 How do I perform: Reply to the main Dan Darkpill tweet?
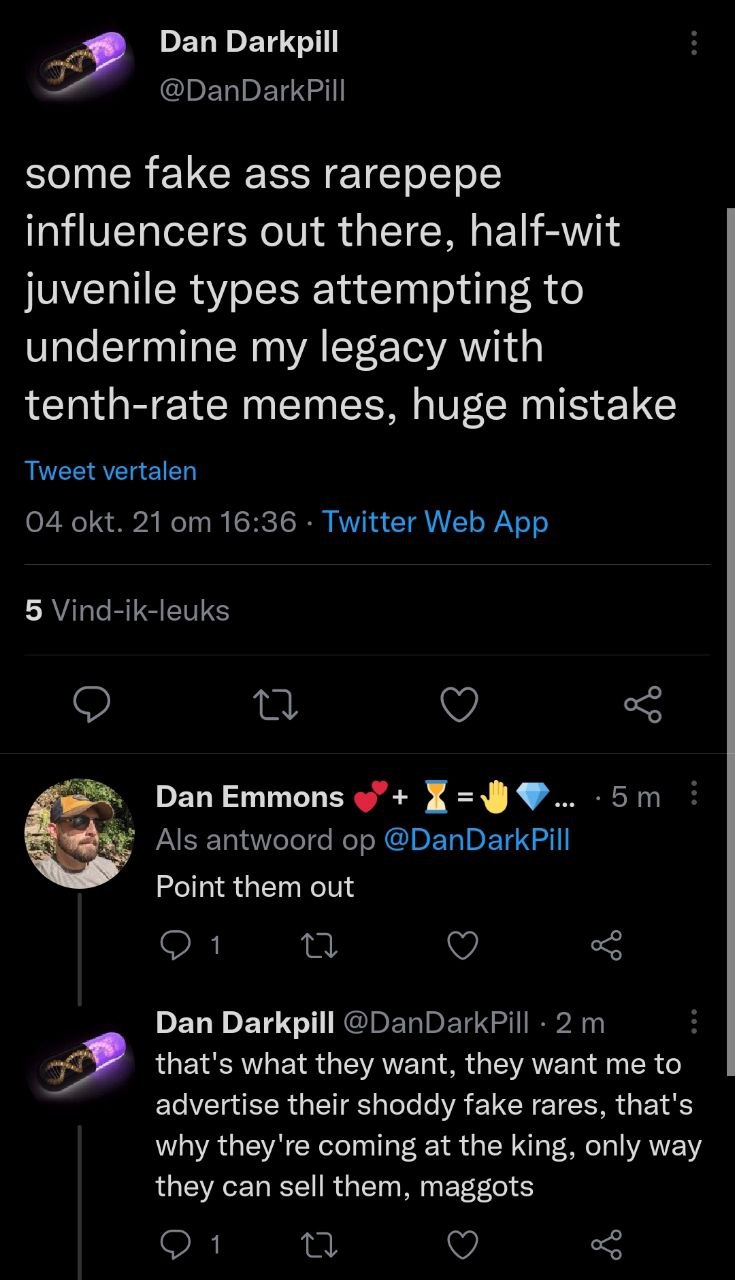click(93, 705)
